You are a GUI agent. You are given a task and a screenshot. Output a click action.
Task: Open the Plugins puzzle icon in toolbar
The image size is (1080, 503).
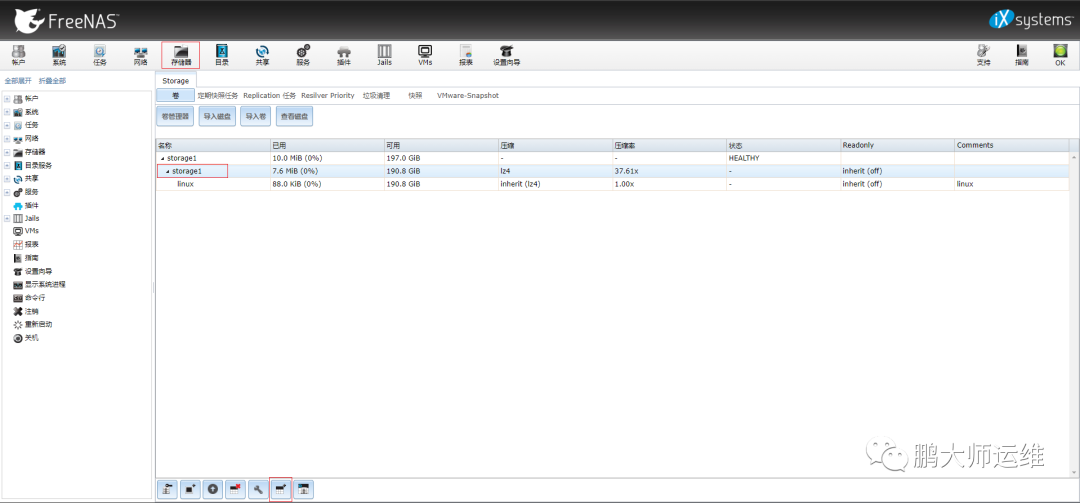(x=344, y=54)
